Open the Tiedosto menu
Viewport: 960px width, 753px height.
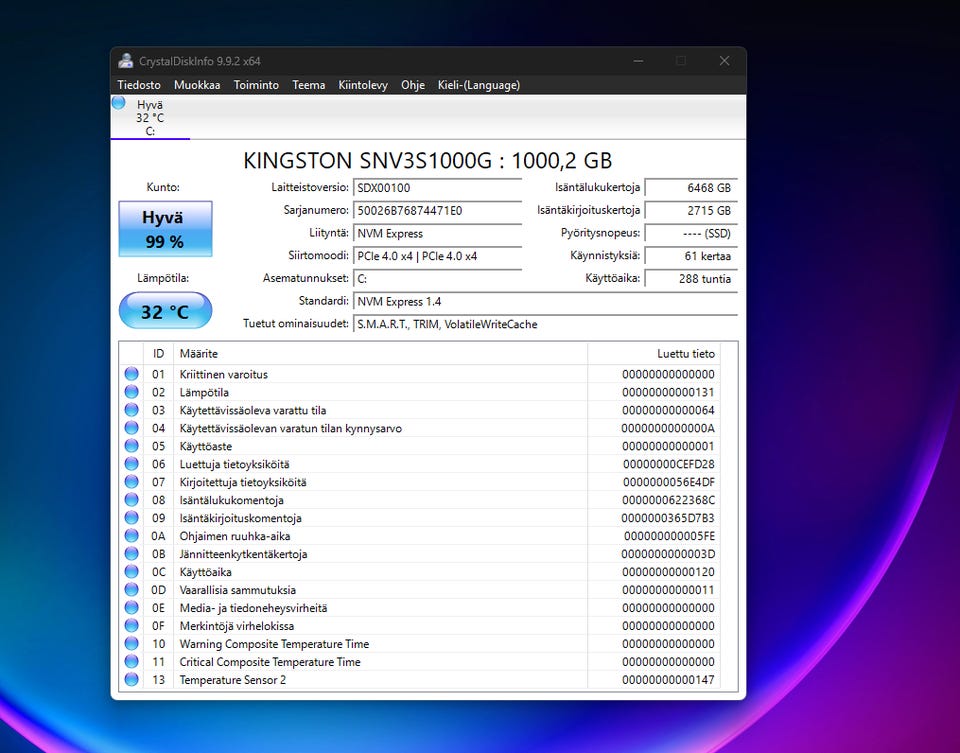(139, 85)
